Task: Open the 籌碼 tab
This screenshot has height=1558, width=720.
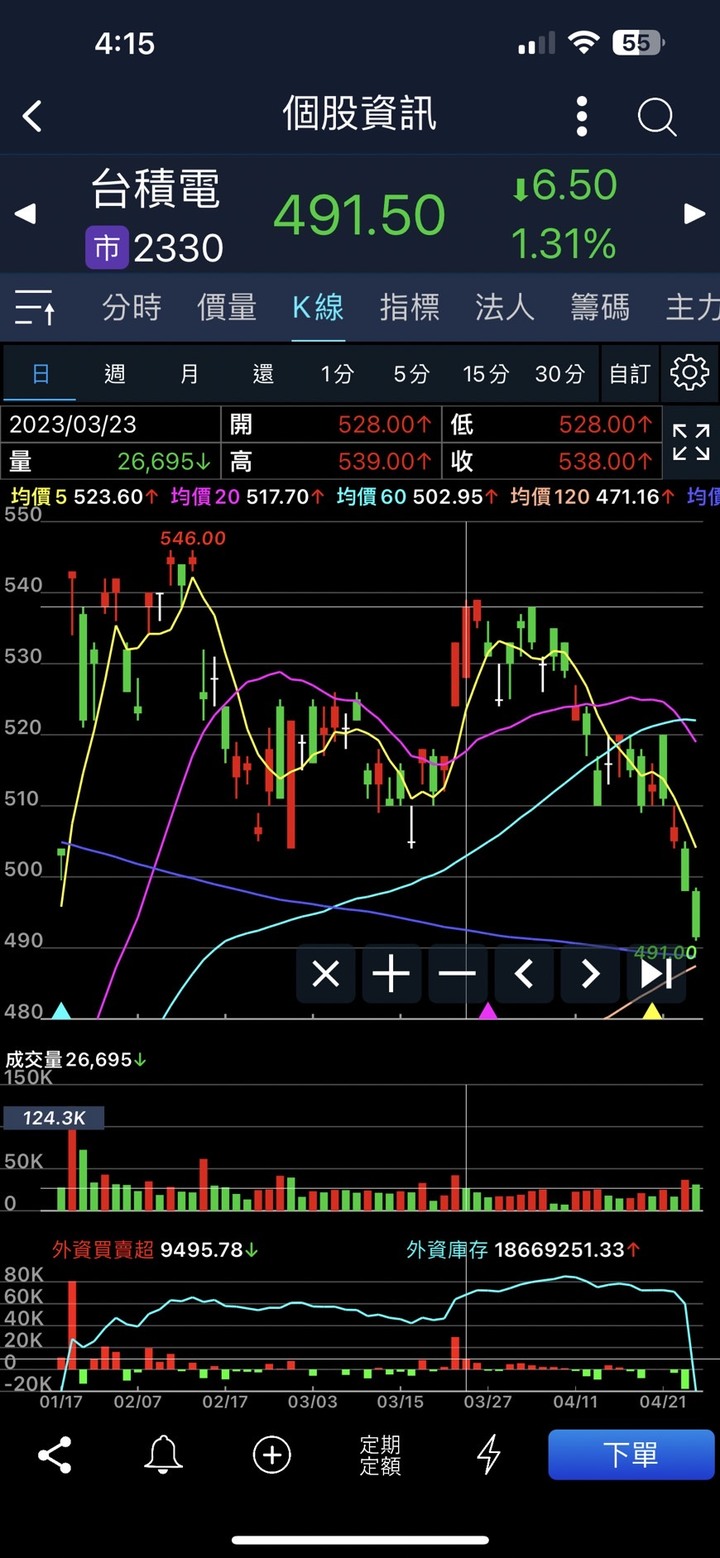Action: click(x=600, y=307)
